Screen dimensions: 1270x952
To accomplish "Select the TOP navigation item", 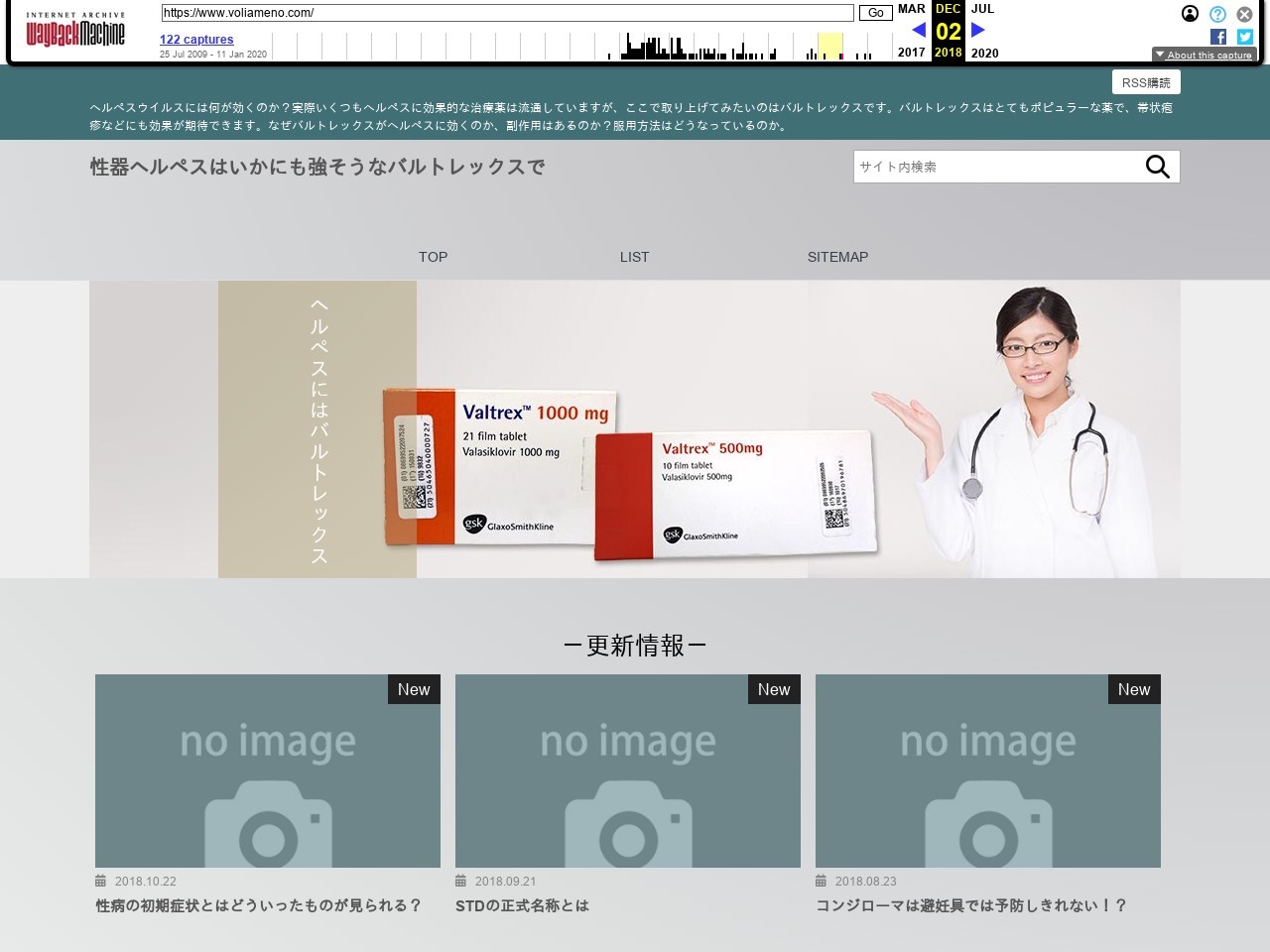I will click(x=433, y=257).
